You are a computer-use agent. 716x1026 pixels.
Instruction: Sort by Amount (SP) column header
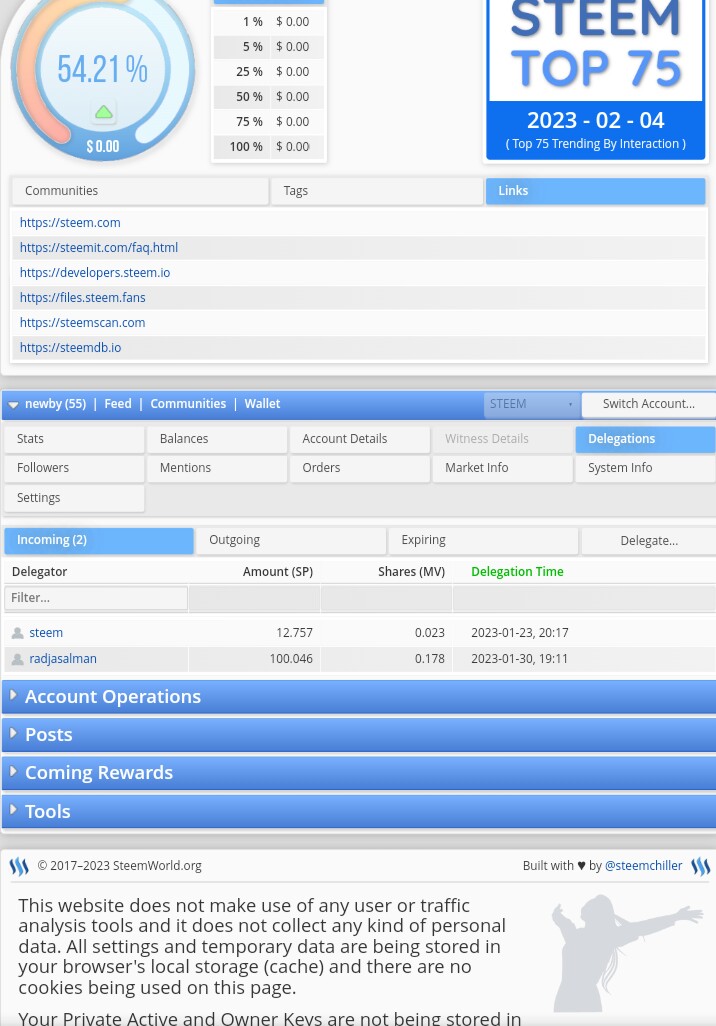(277, 572)
